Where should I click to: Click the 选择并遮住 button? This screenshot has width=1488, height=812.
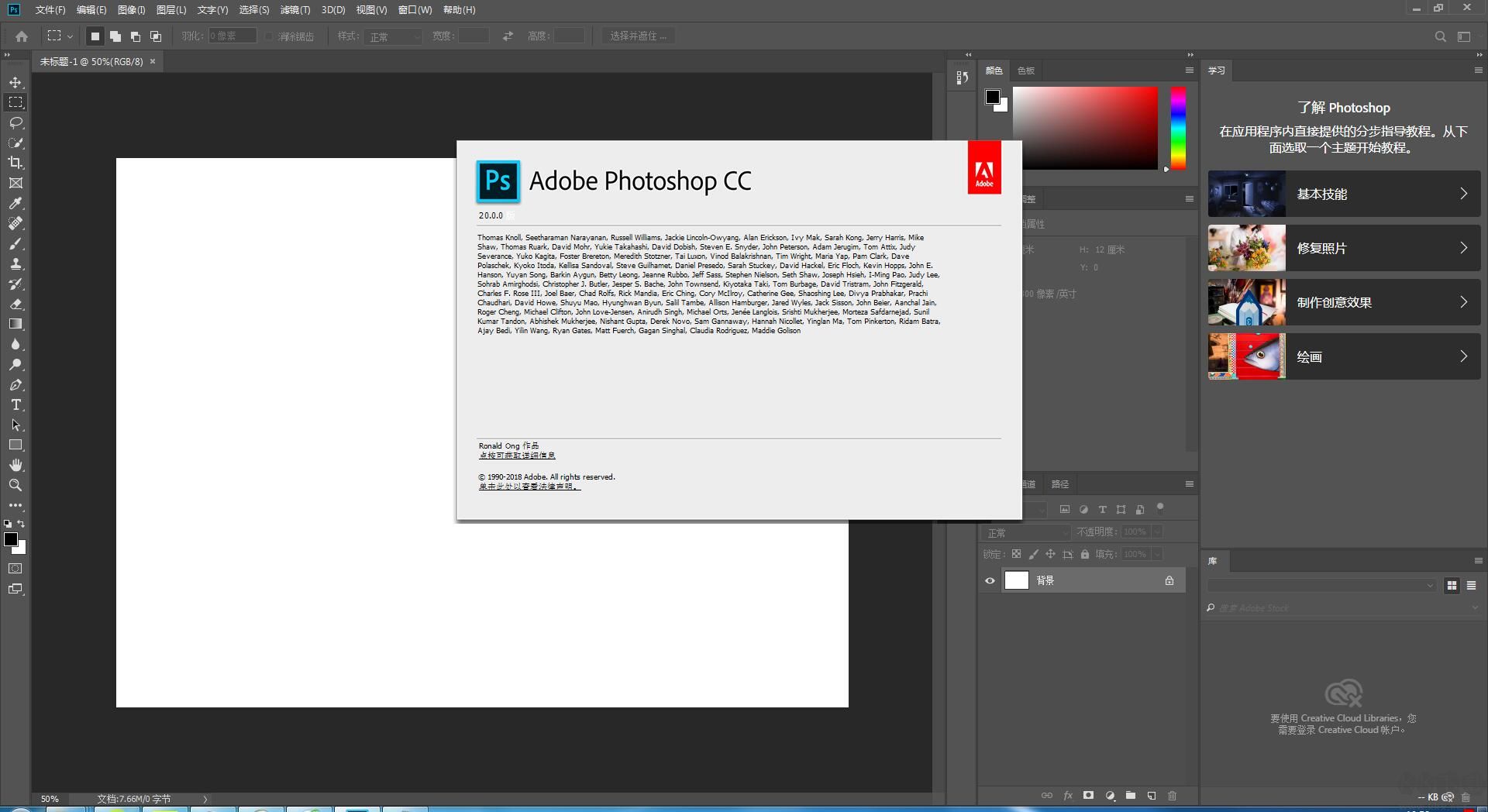(637, 36)
